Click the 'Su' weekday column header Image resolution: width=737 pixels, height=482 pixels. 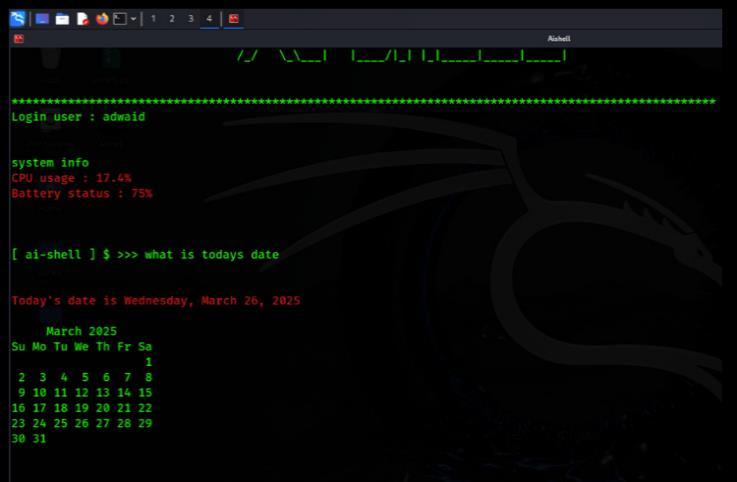[18, 347]
